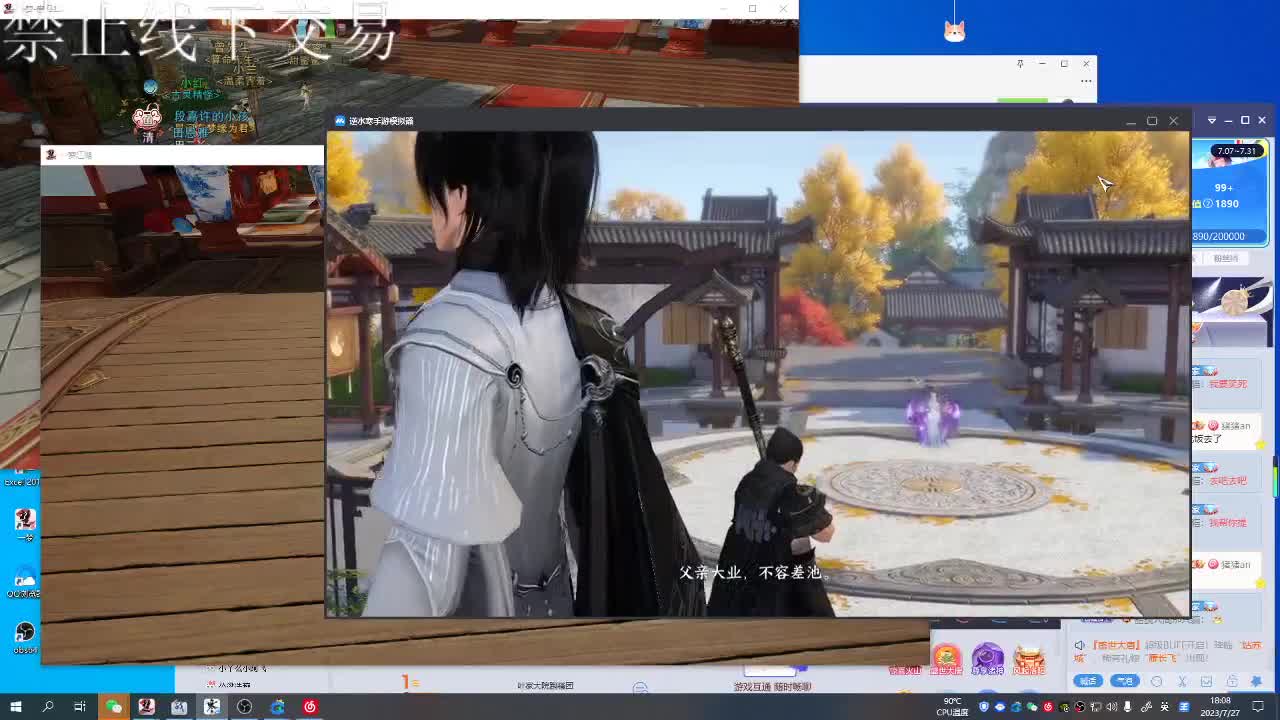Click the 气泡 button in chat panel
This screenshot has width=1280, height=720.
click(x=1125, y=681)
